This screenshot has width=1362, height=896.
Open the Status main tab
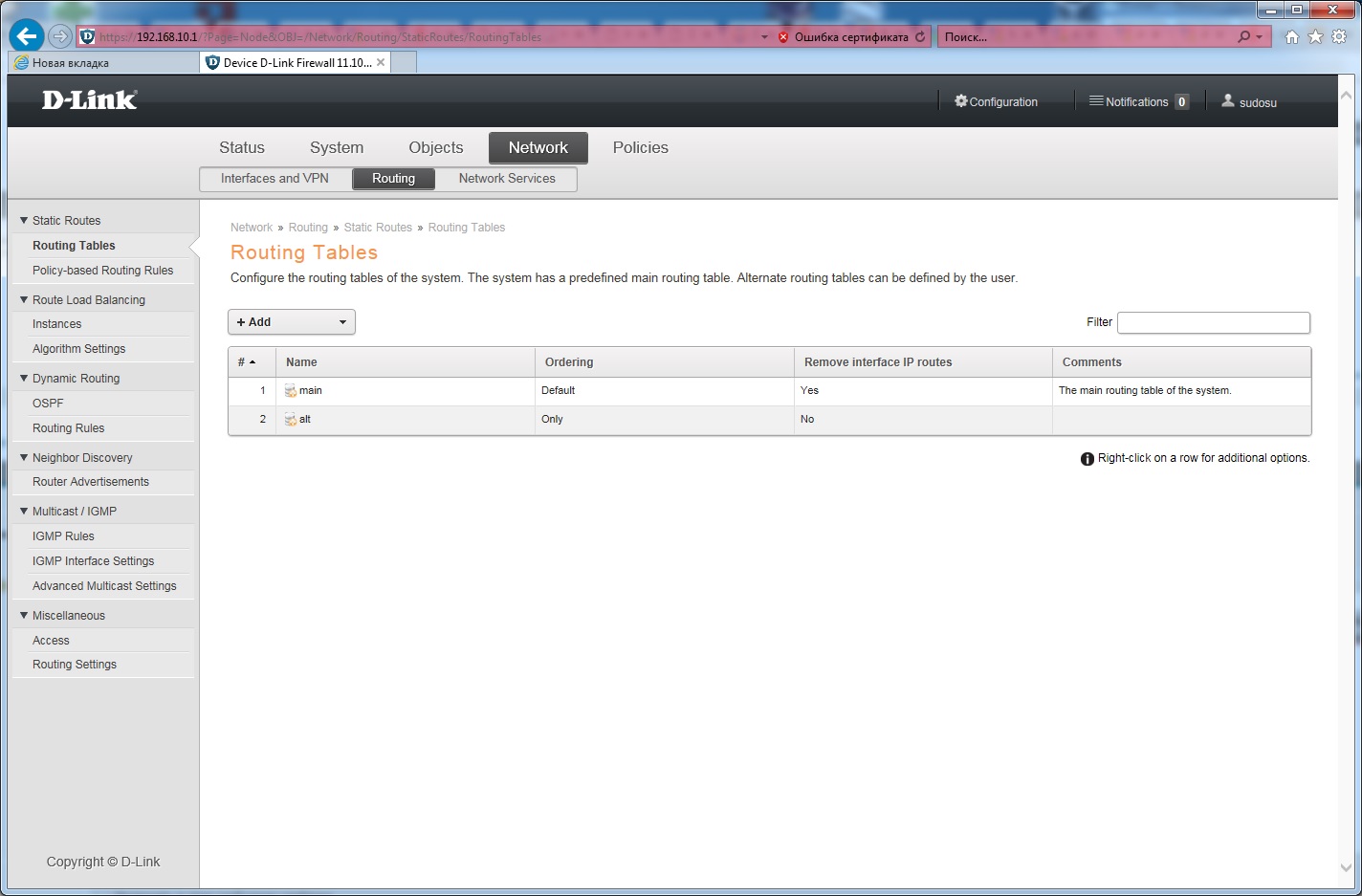(242, 147)
